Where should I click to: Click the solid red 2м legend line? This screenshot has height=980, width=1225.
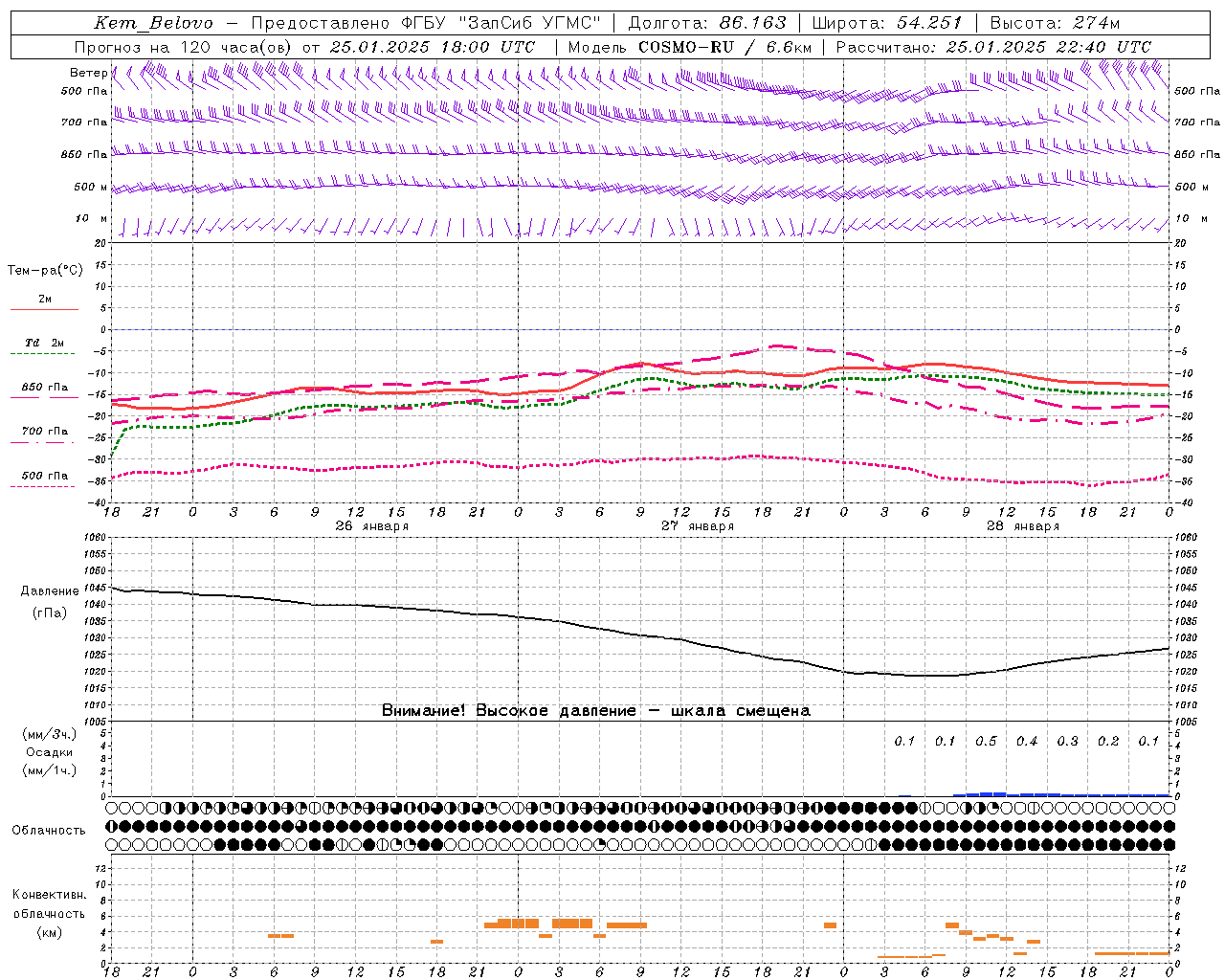tap(44, 309)
